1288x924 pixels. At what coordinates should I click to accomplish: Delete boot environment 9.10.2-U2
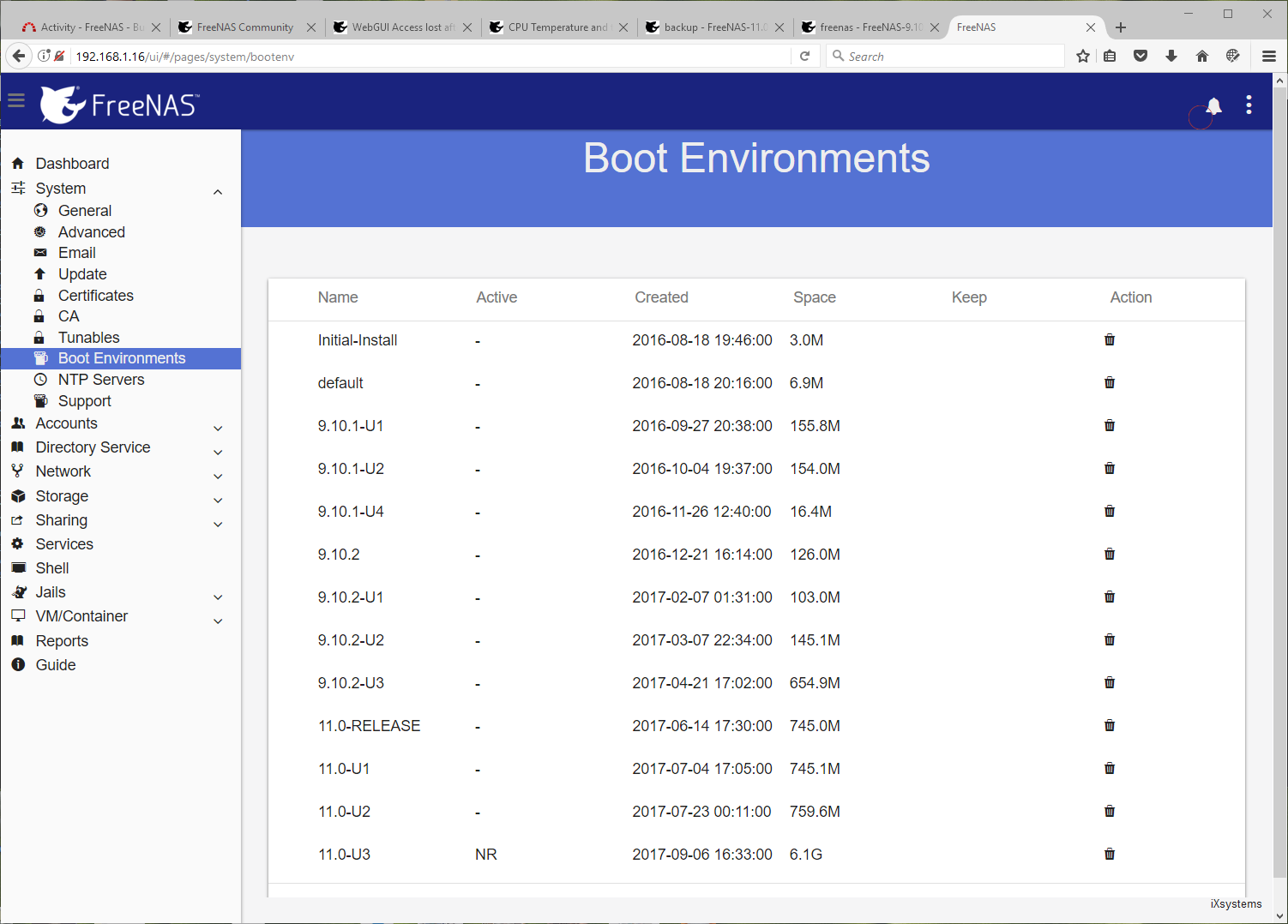click(x=1110, y=640)
